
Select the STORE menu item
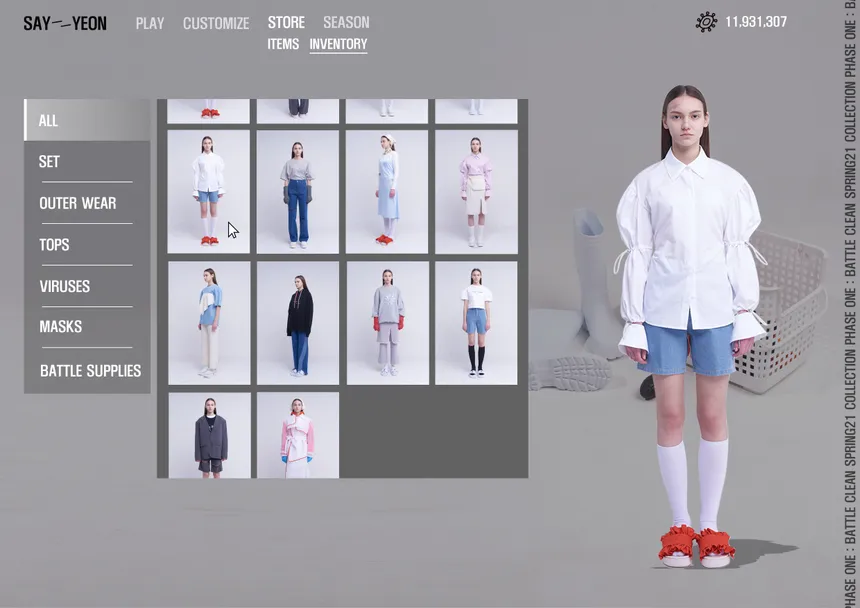point(286,22)
